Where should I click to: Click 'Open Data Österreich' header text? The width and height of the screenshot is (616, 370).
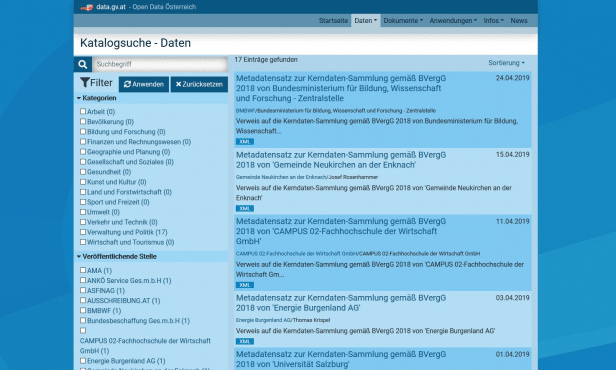pyautogui.click(x=164, y=7)
